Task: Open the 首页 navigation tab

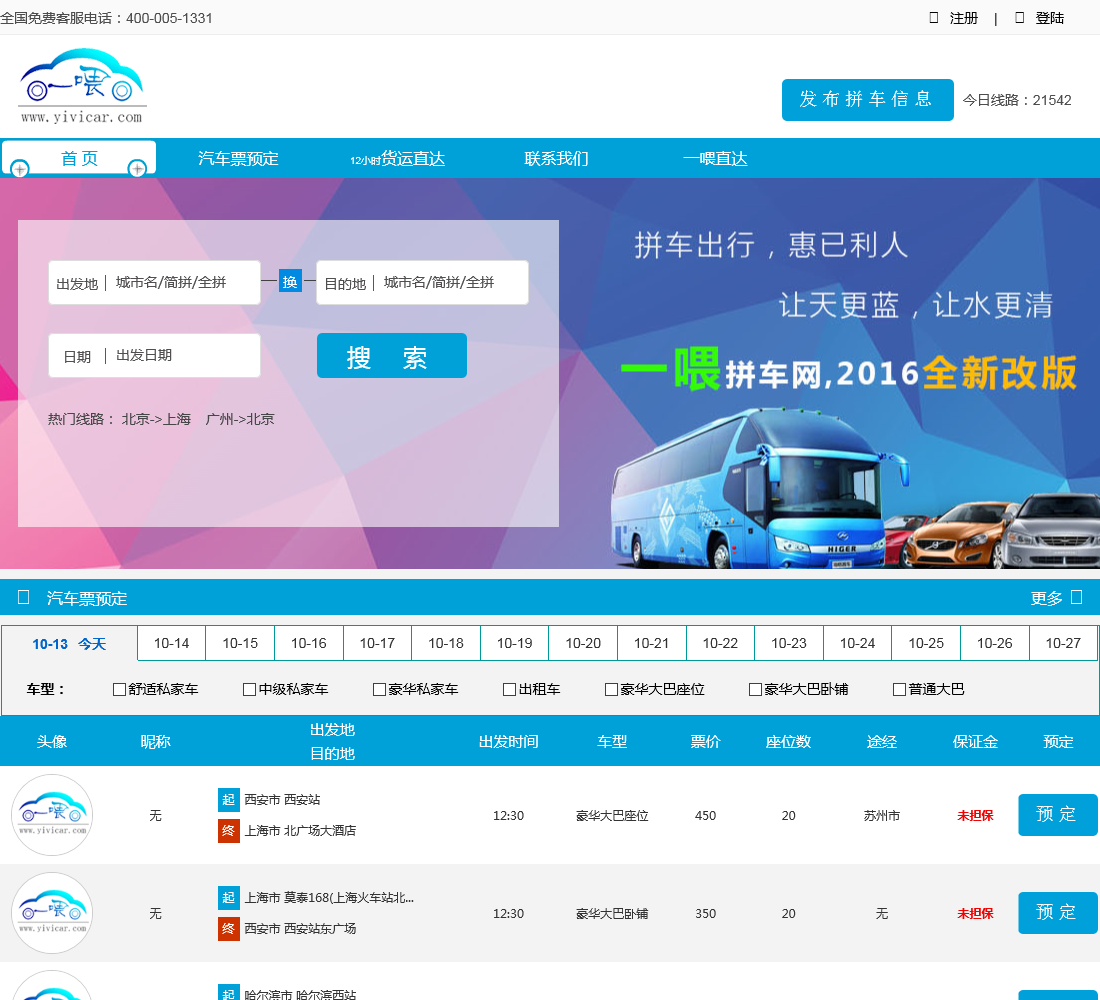Action: (x=79, y=158)
